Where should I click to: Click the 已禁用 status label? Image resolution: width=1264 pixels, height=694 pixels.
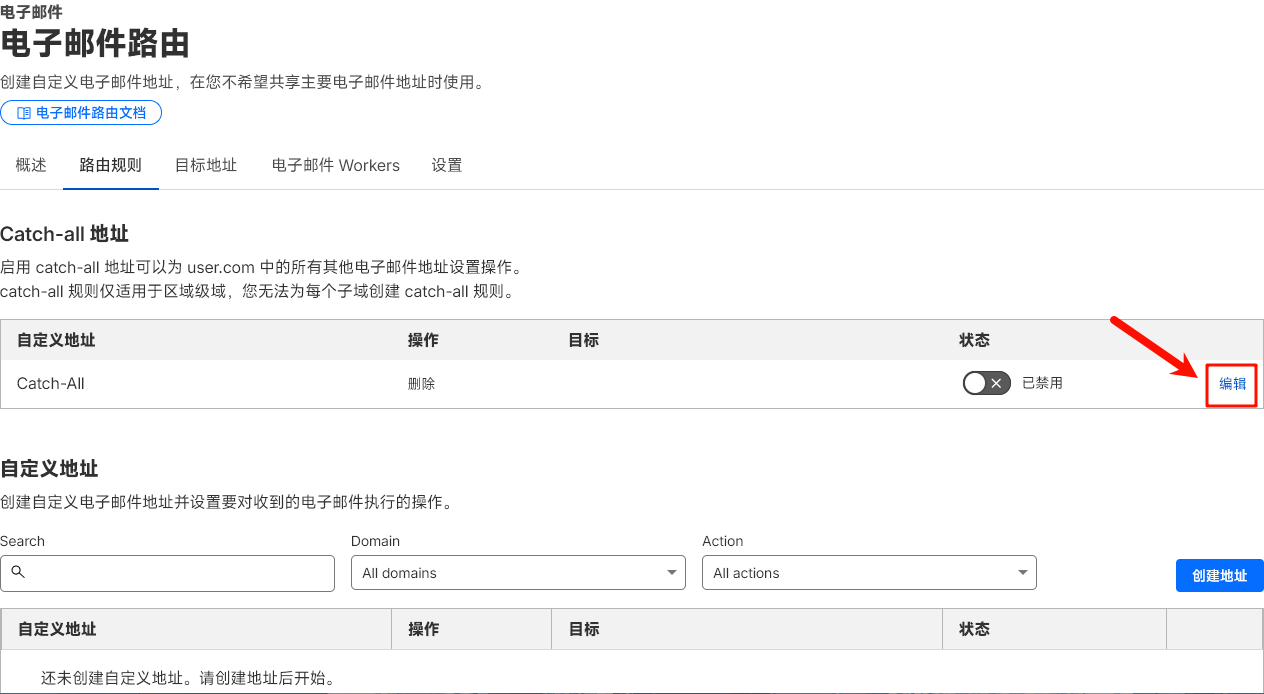(x=1042, y=383)
